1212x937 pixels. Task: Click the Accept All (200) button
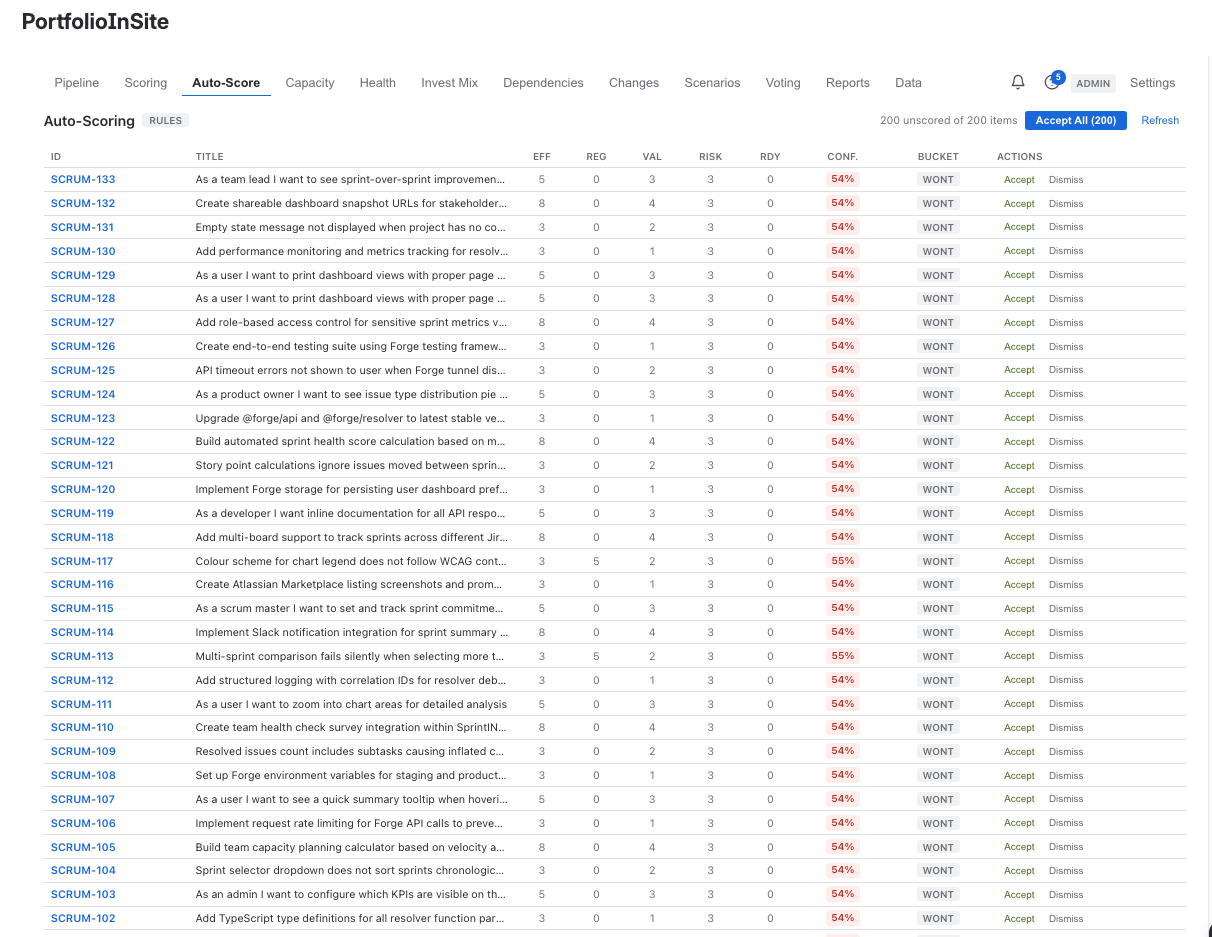coord(1076,120)
